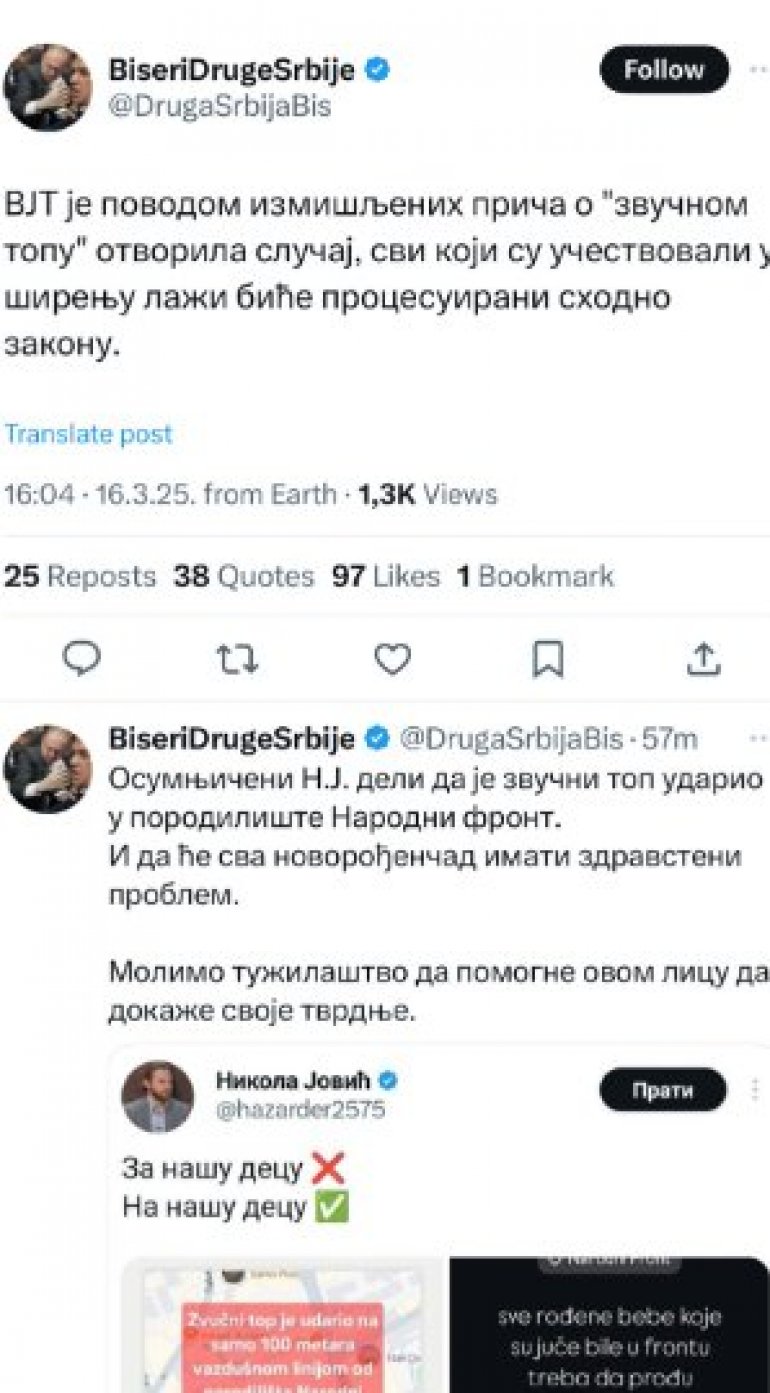The image size is (770, 1393).
Task: Follow the BiseriDrugeSrbije account
Action: click(663, 70)
